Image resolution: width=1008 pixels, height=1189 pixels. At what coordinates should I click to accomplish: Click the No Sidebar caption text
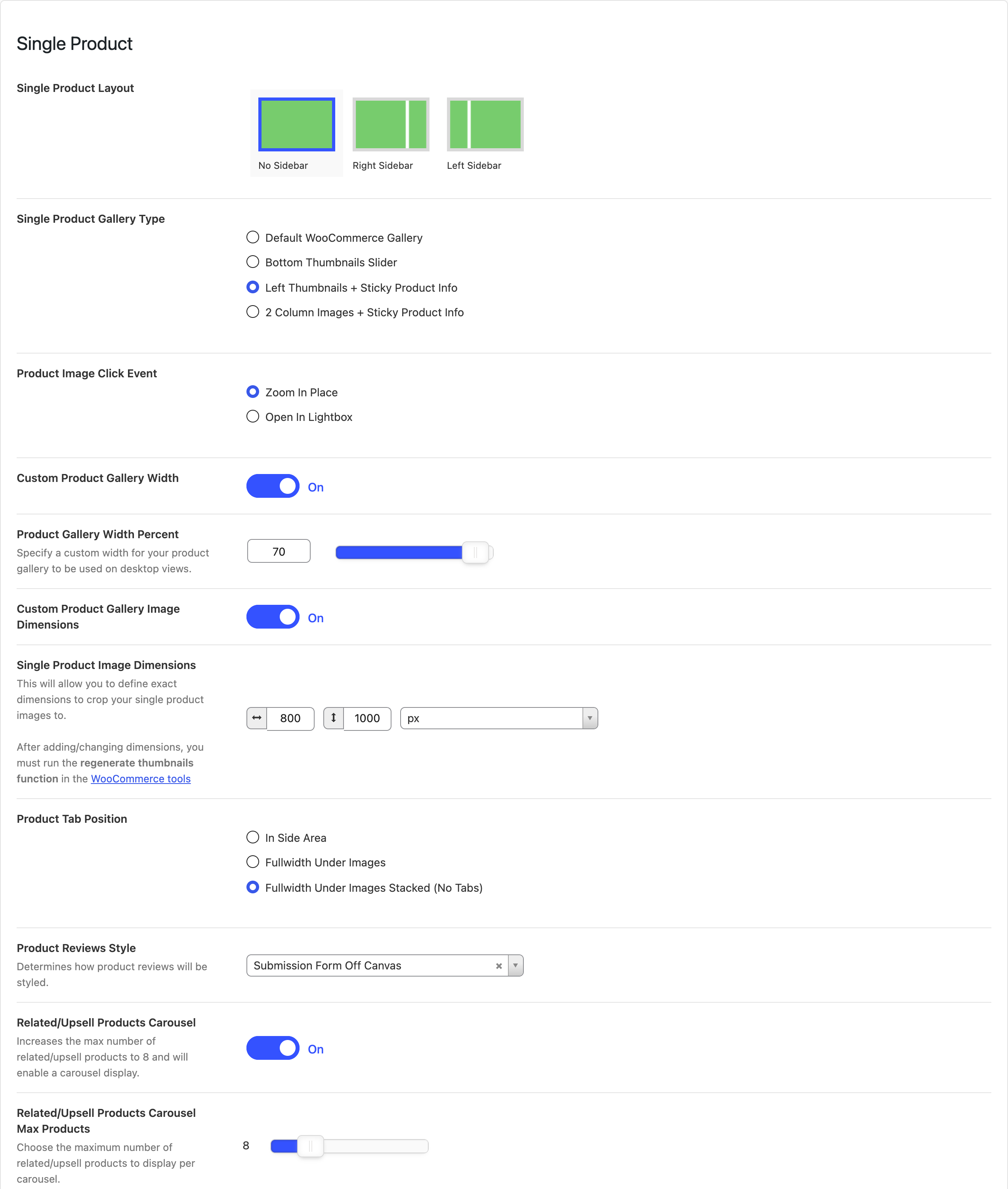coord(283,165)
